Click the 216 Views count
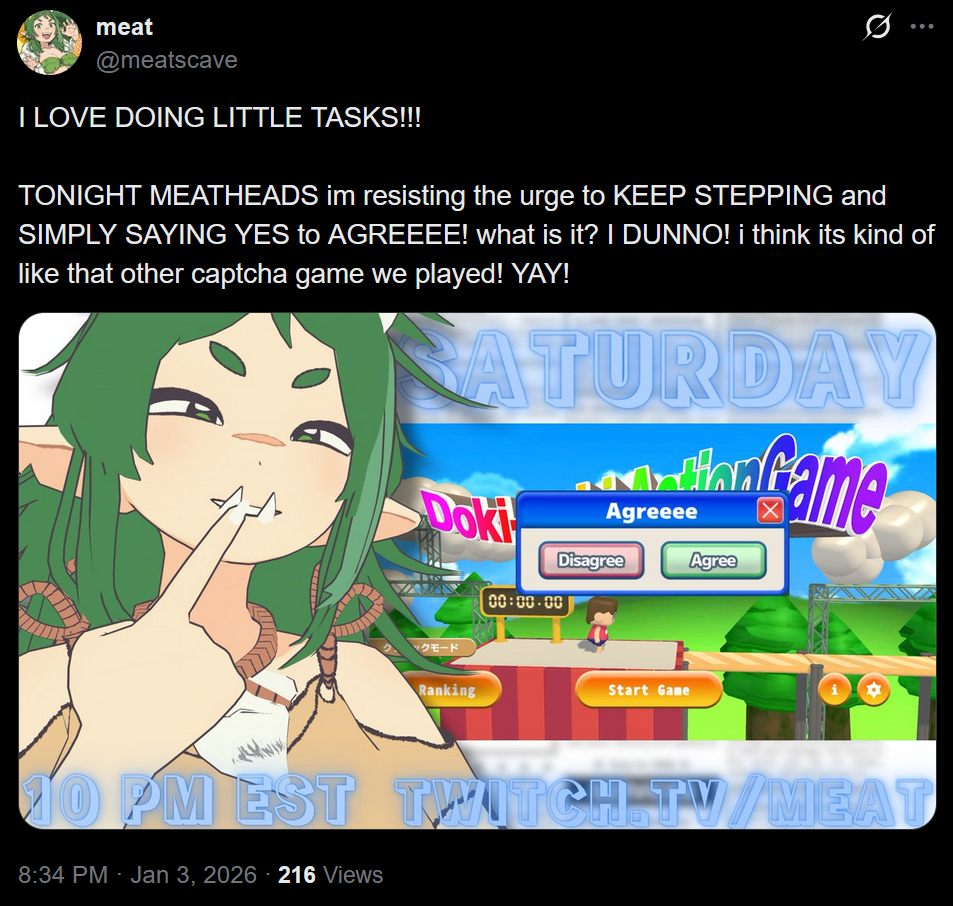 point(331,875)
